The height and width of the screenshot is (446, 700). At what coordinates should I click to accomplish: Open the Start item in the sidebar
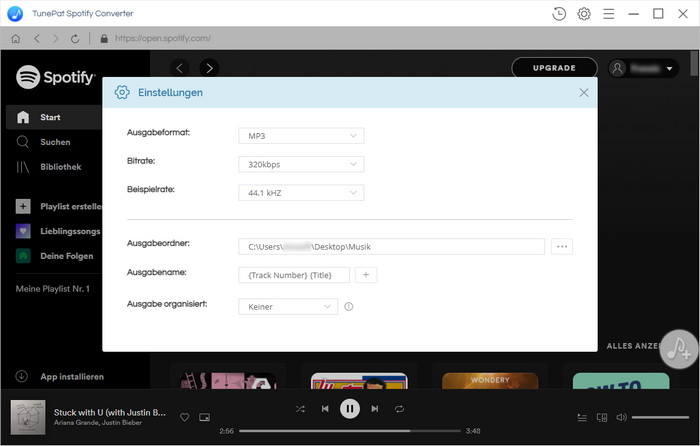pos(54,117)
